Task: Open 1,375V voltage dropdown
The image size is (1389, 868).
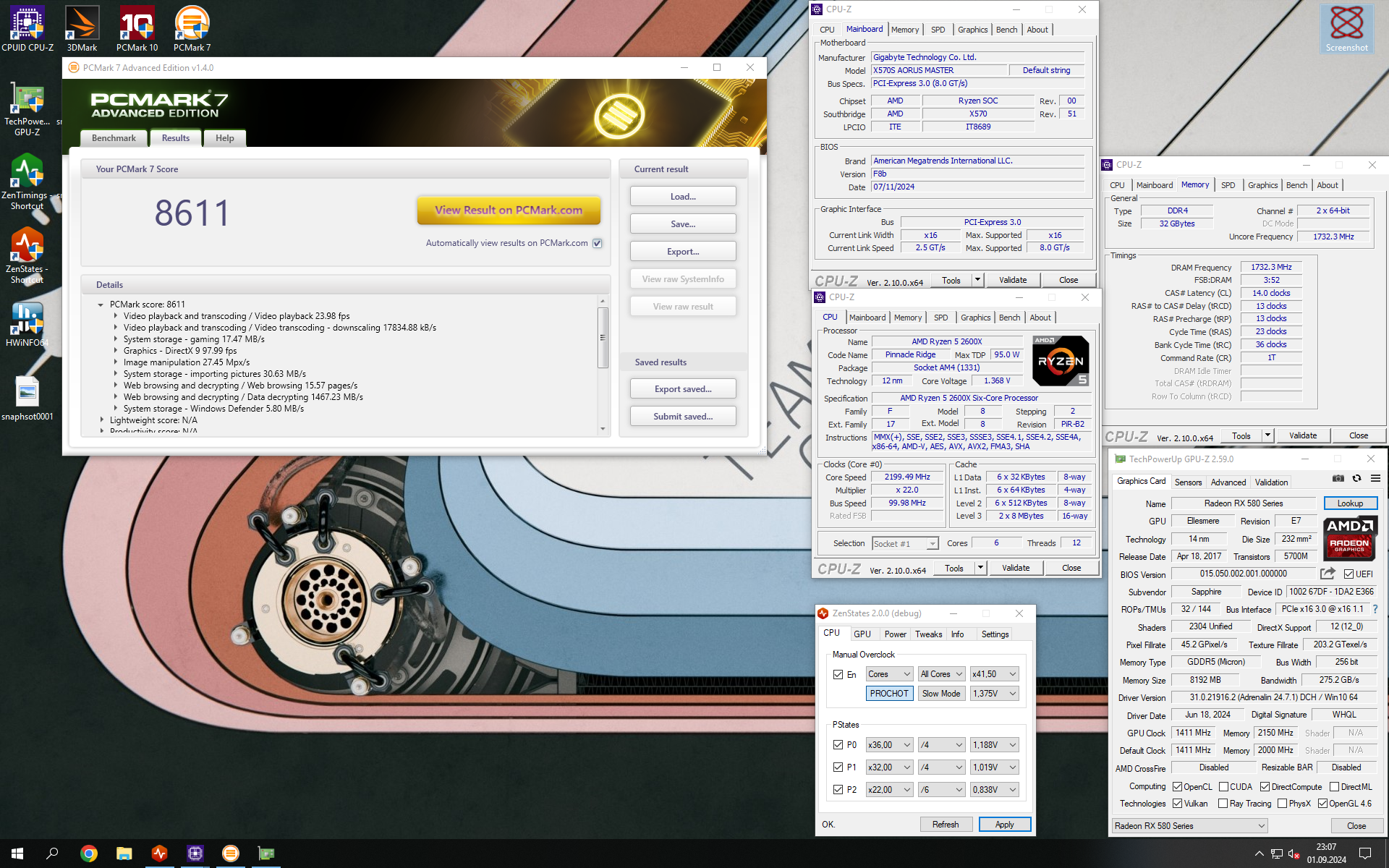Action: click(x=995, y=693)
